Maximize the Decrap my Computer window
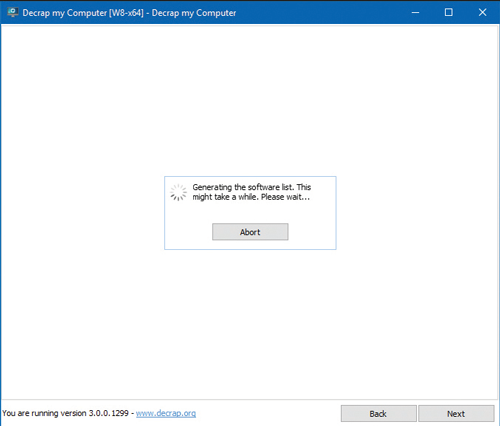 click(449, 13)
